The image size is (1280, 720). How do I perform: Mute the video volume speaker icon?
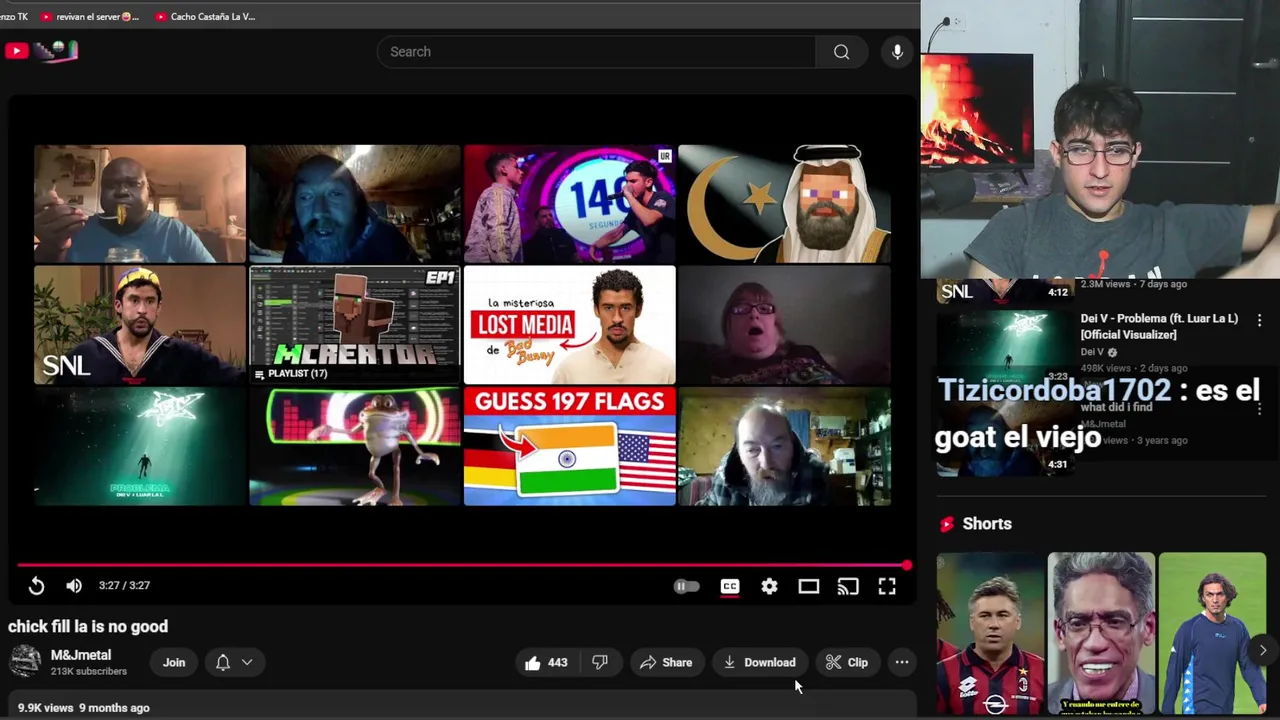click(x=74, y=586)
